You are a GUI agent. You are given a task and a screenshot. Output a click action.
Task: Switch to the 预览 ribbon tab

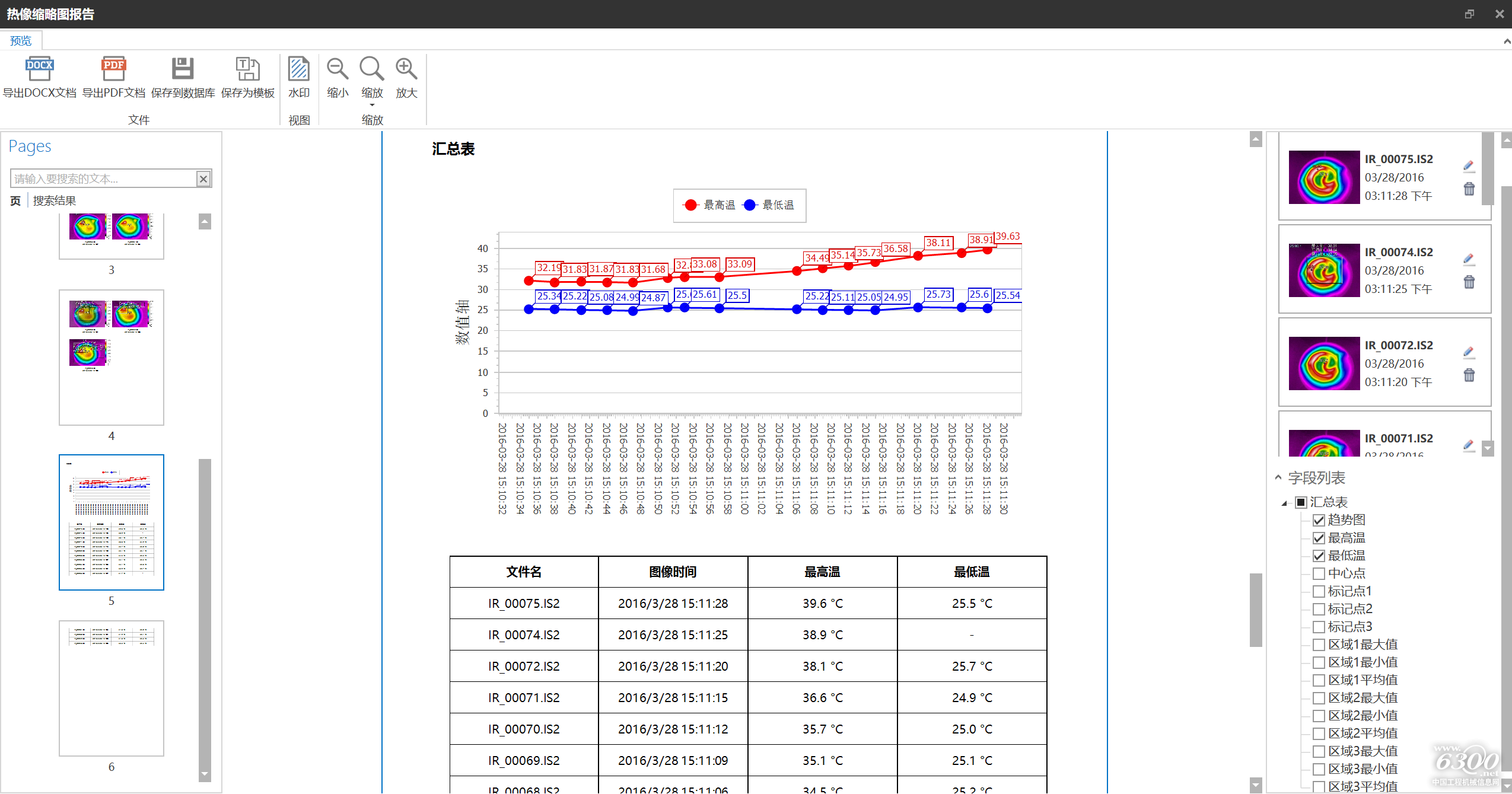coord(21,40)
